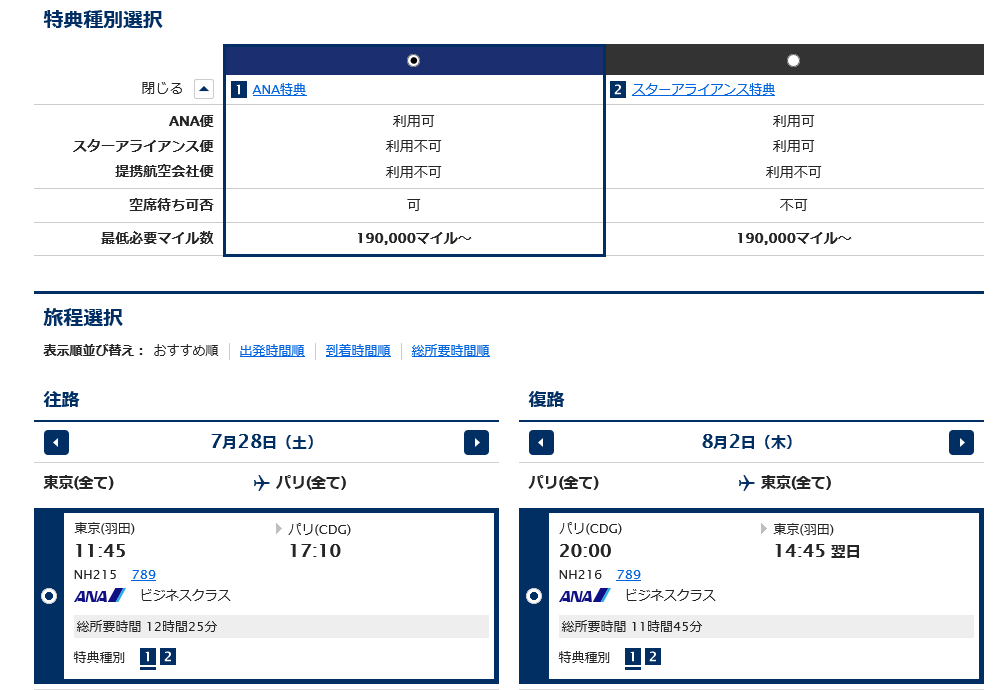Open the 789 aircraft link for NH216

pos(628,575)
